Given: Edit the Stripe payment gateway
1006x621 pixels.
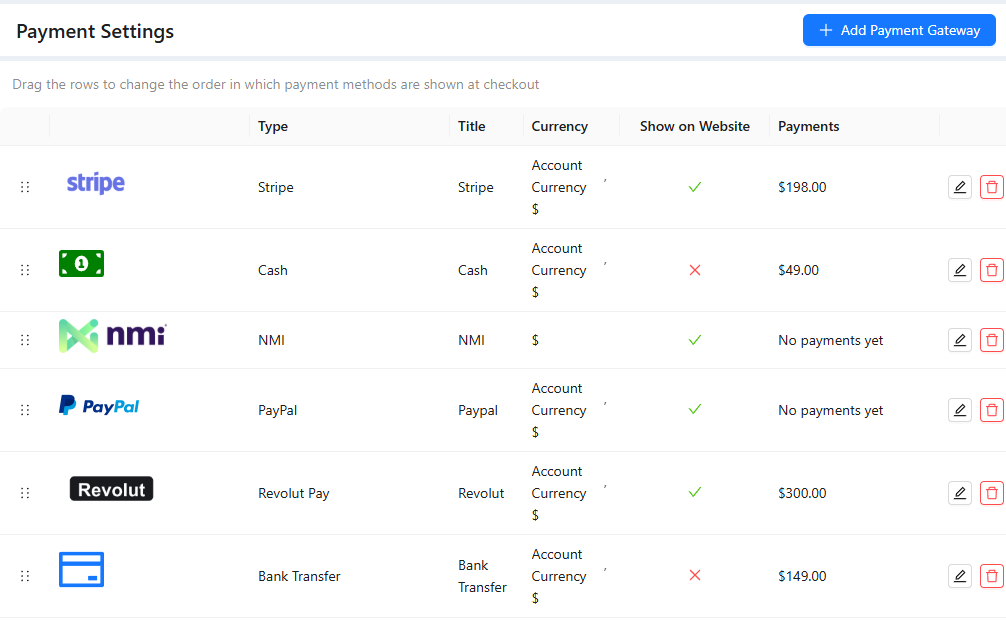Looking at the screenshot, I should click(x=960, y=187).
